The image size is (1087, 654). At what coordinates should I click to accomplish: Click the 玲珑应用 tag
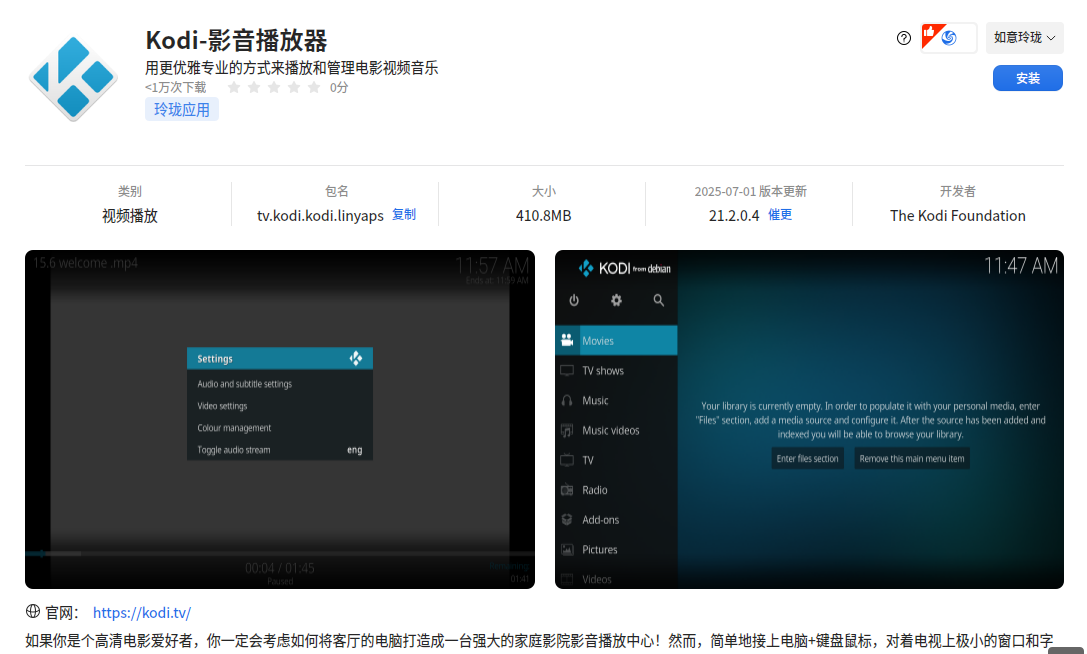coord(182,110)
